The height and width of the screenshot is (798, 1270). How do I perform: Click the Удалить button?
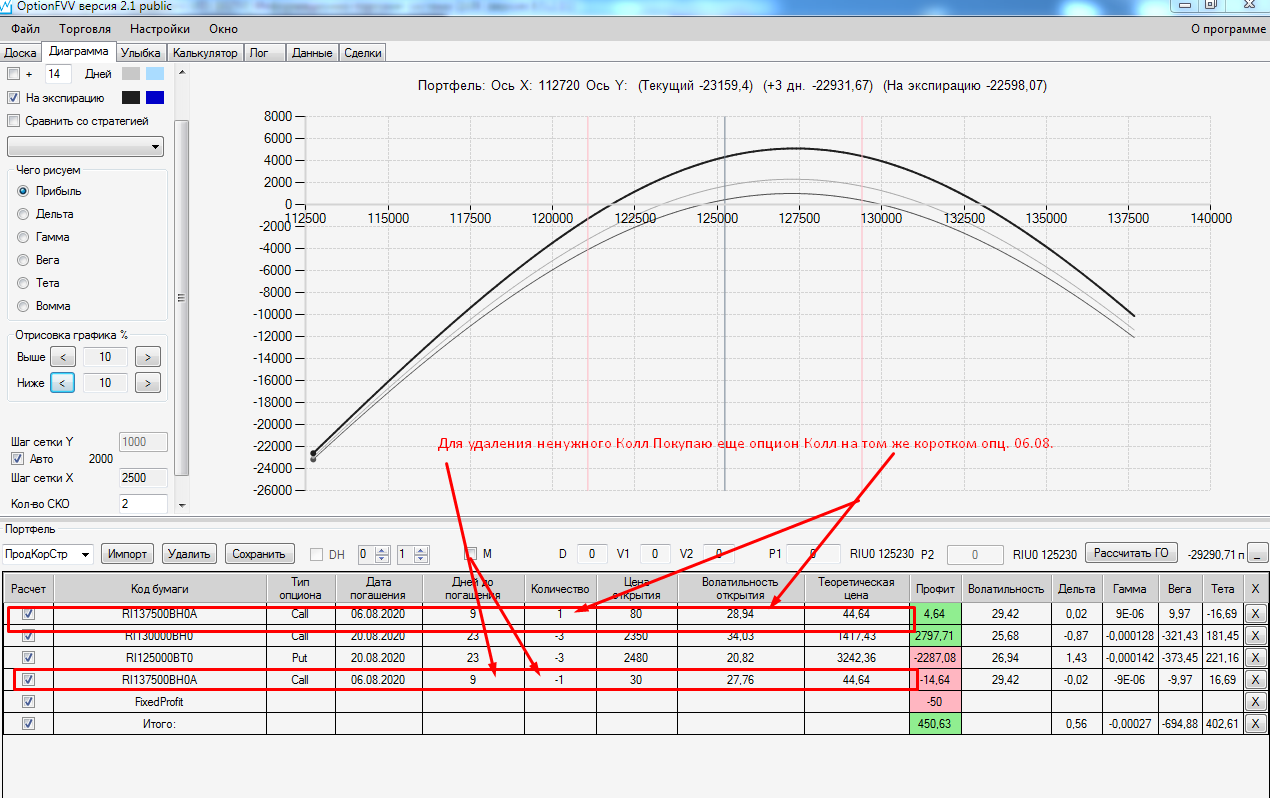point(190,554)
